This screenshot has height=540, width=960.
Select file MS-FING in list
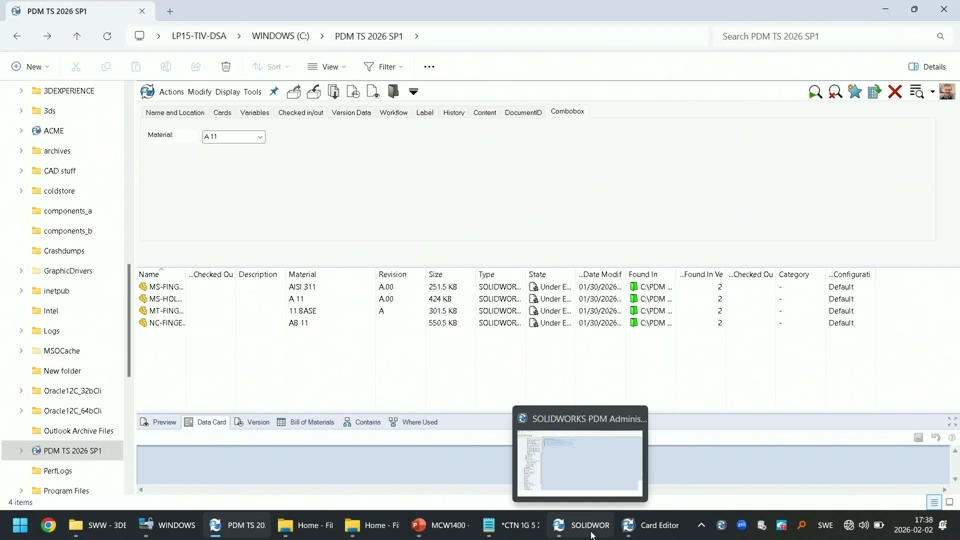[x=161, y=287]
